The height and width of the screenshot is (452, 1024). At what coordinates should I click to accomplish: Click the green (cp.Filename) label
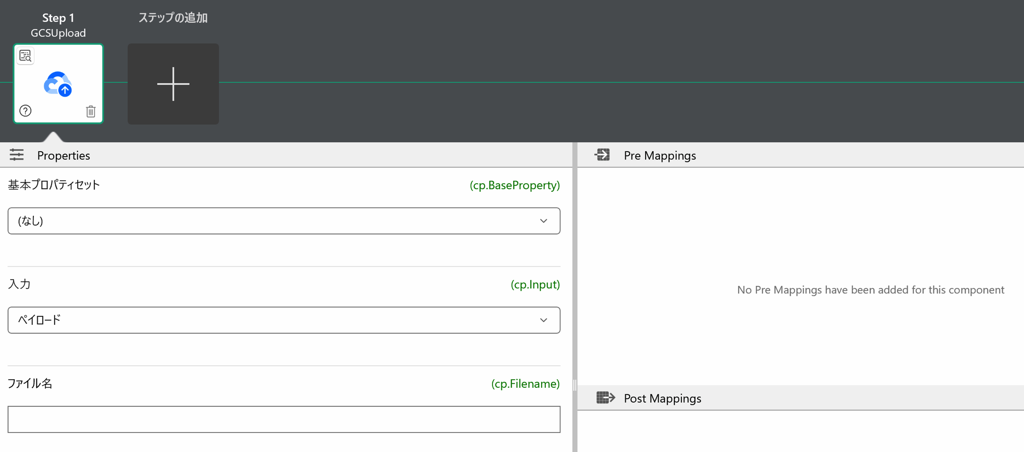click(525, 384)
